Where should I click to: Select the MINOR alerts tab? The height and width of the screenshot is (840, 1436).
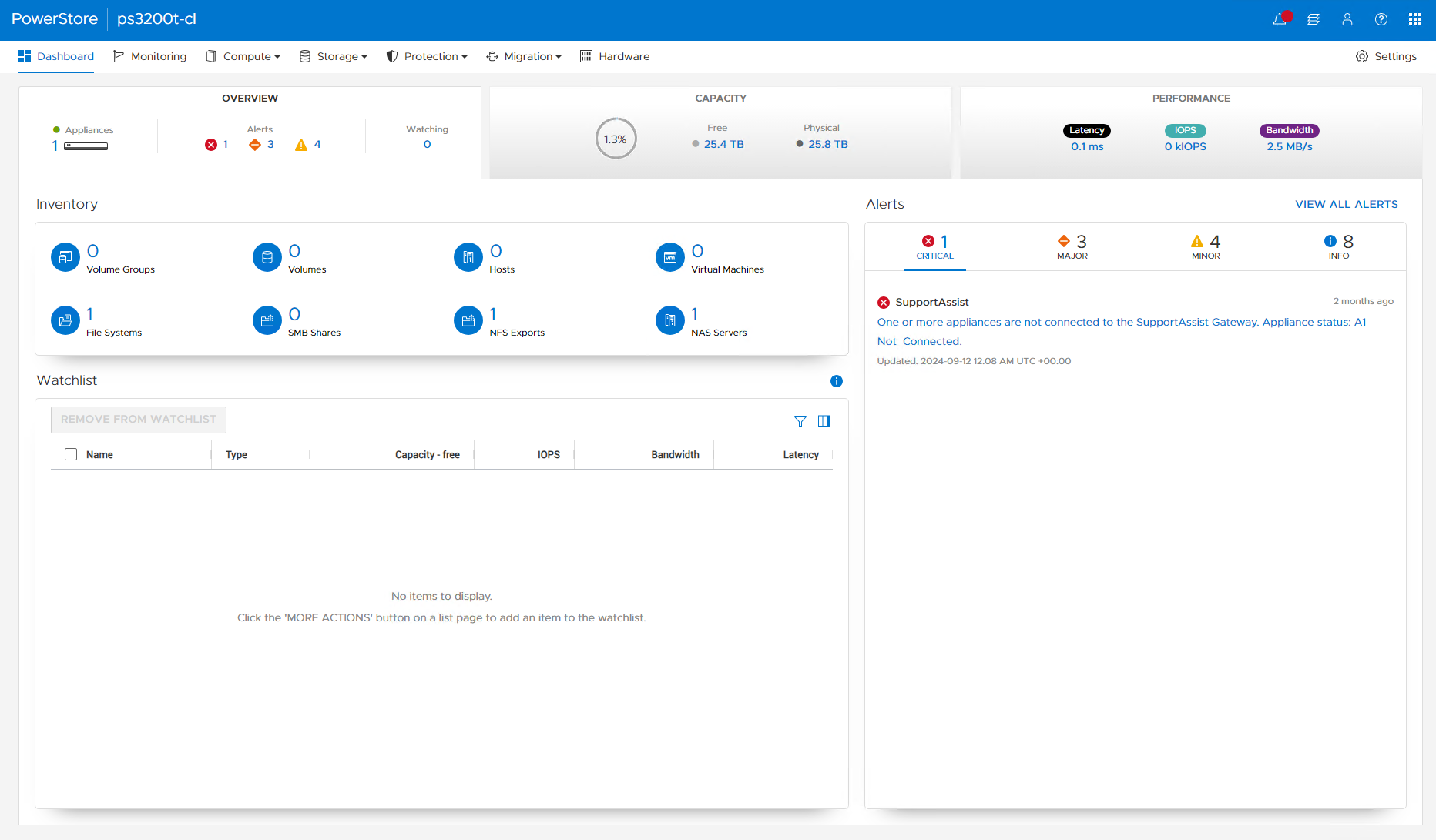click(x=1206, y=247)
